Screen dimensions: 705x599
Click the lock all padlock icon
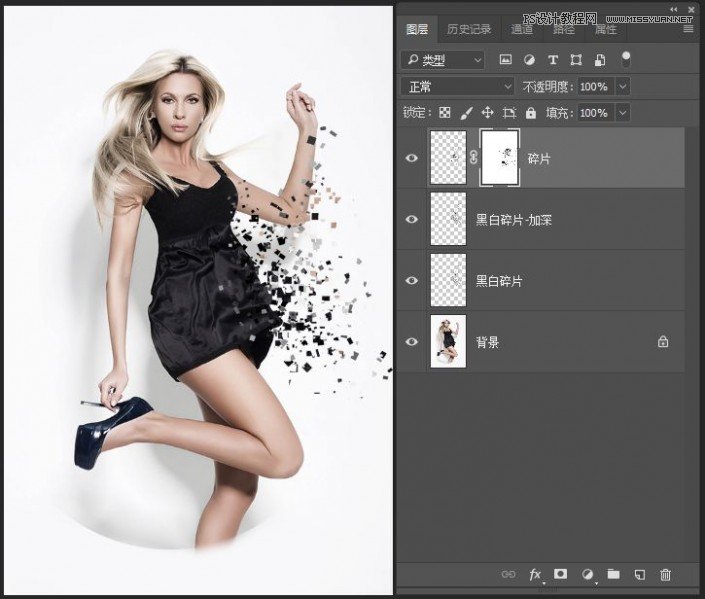point(531,113)
